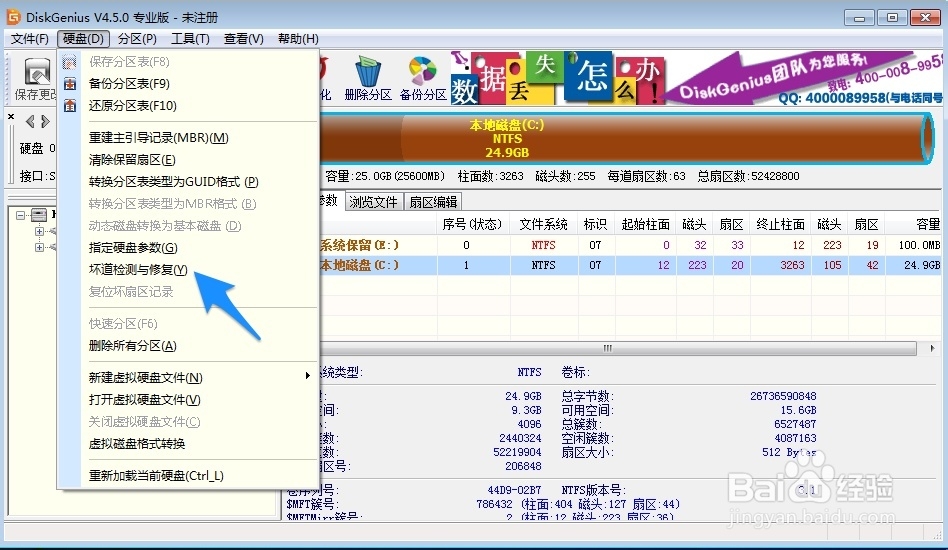Close the disk panel with the X icon
Image resolution: width=948 pixels, height=550 pixels.
pos(11,117)
